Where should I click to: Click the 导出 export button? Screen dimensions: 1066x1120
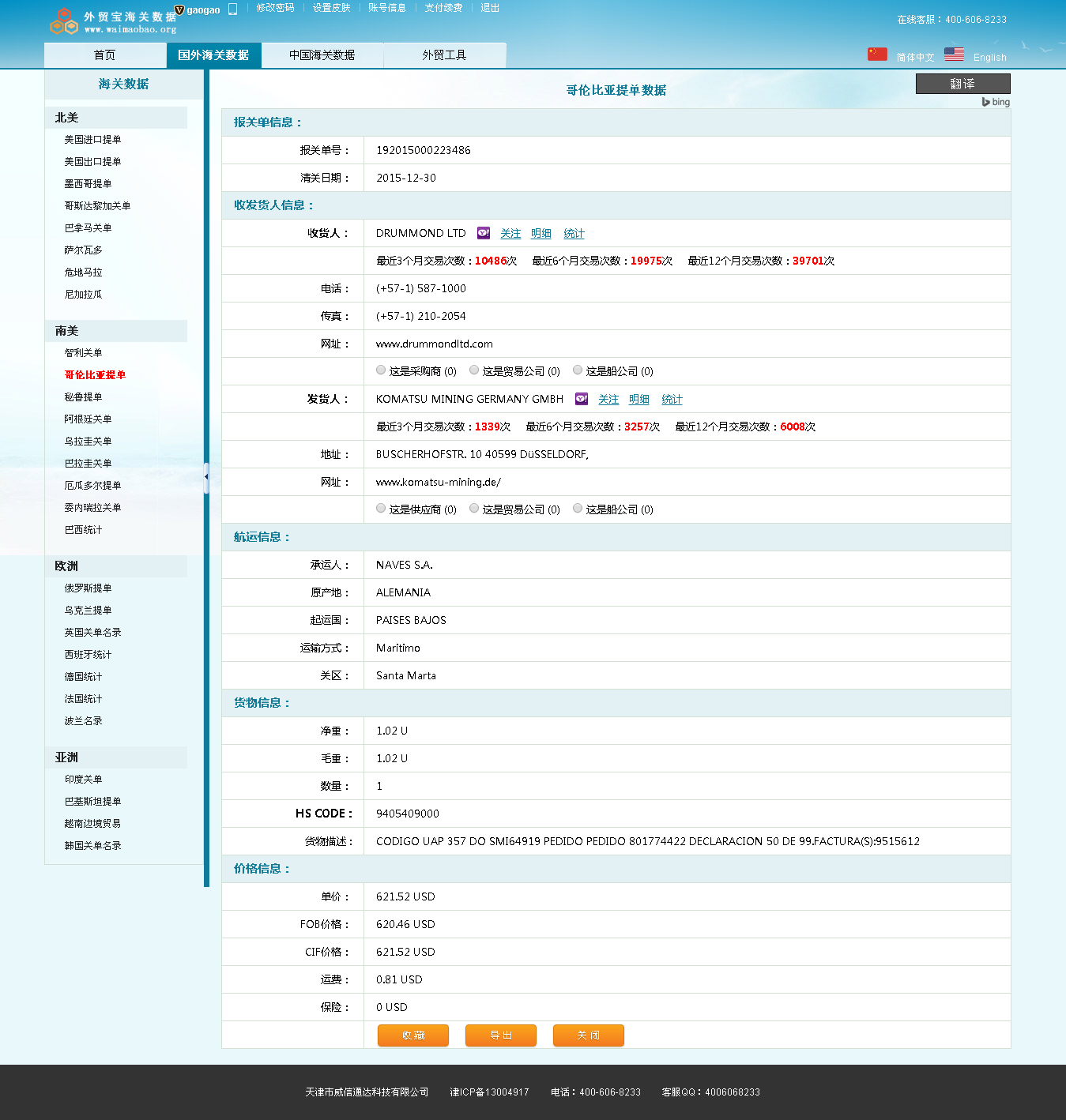tap(501, 1035)
